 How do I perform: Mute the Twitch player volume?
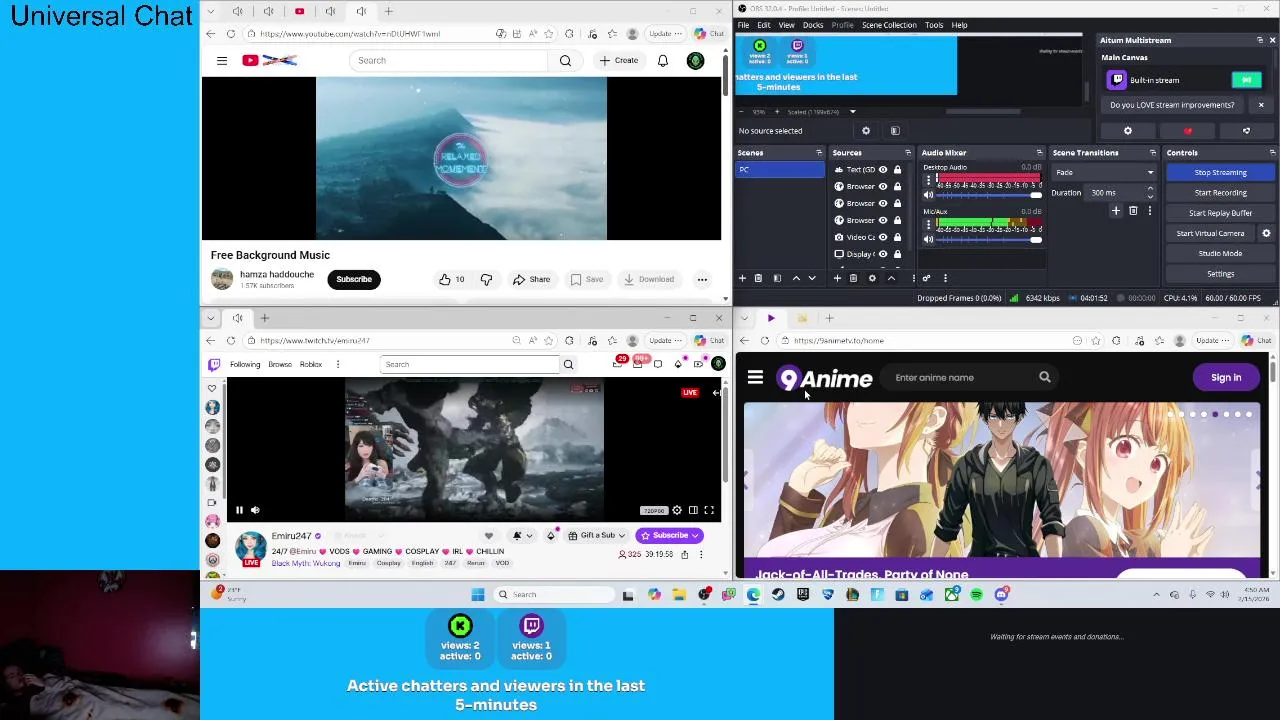[x=255, y=510]
